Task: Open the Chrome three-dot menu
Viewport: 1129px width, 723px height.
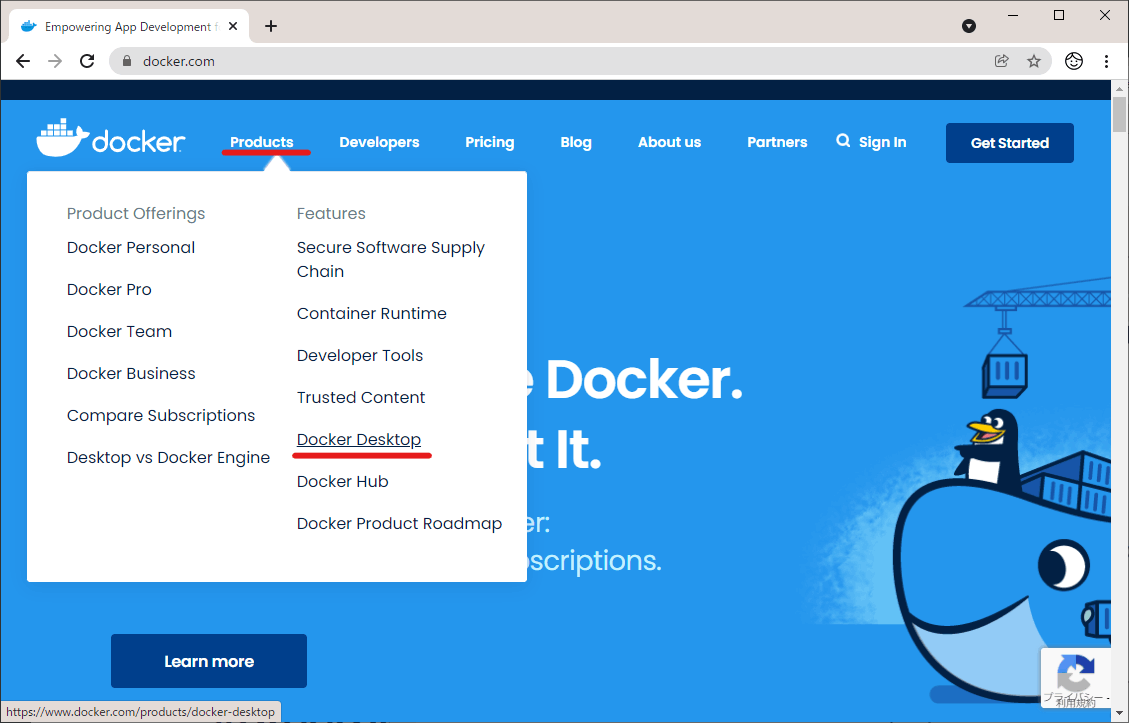Action: [x=1107, y=61]
